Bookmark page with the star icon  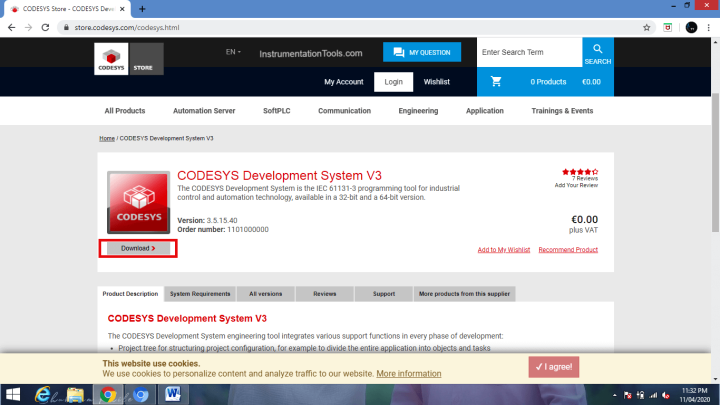tap(647, 27)
